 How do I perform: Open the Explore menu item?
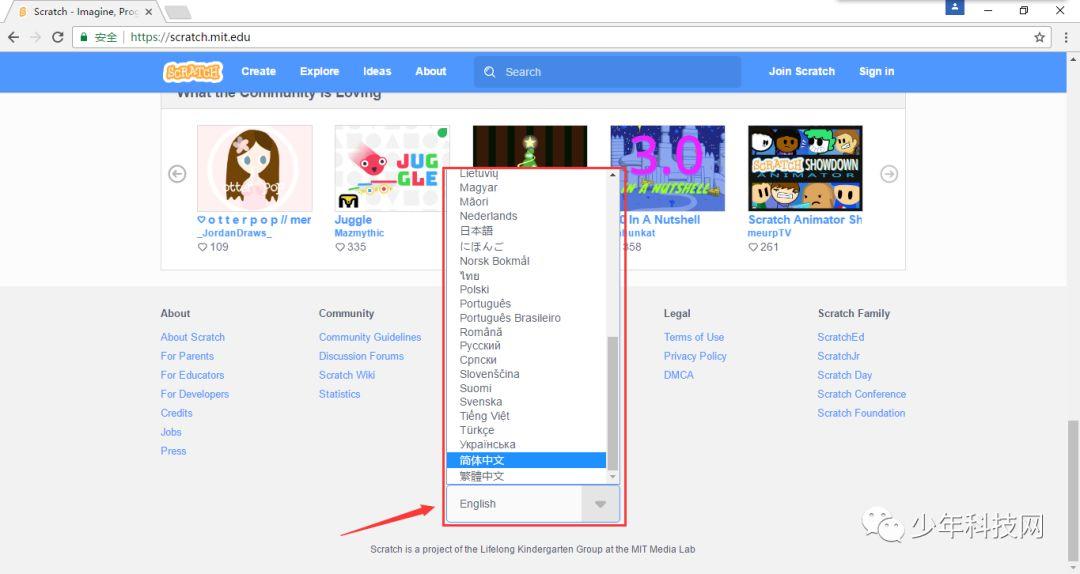coord(320,71)
